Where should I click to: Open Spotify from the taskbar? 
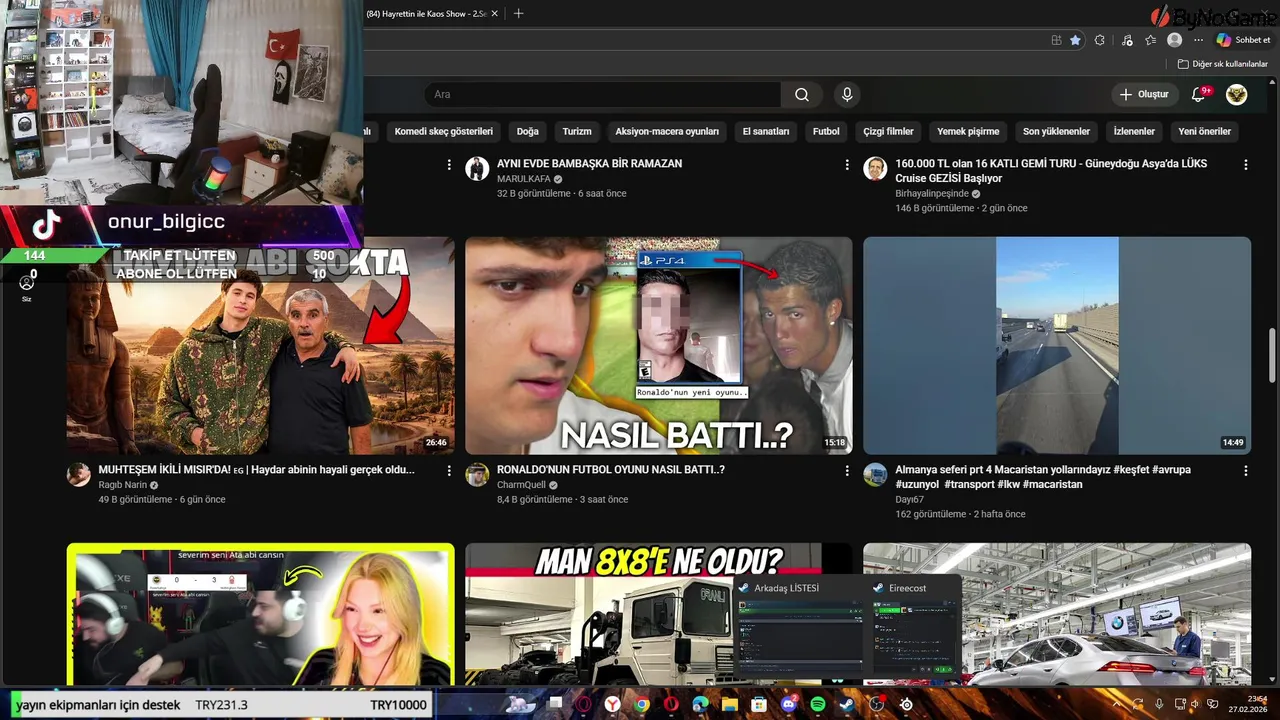(818, 704)
